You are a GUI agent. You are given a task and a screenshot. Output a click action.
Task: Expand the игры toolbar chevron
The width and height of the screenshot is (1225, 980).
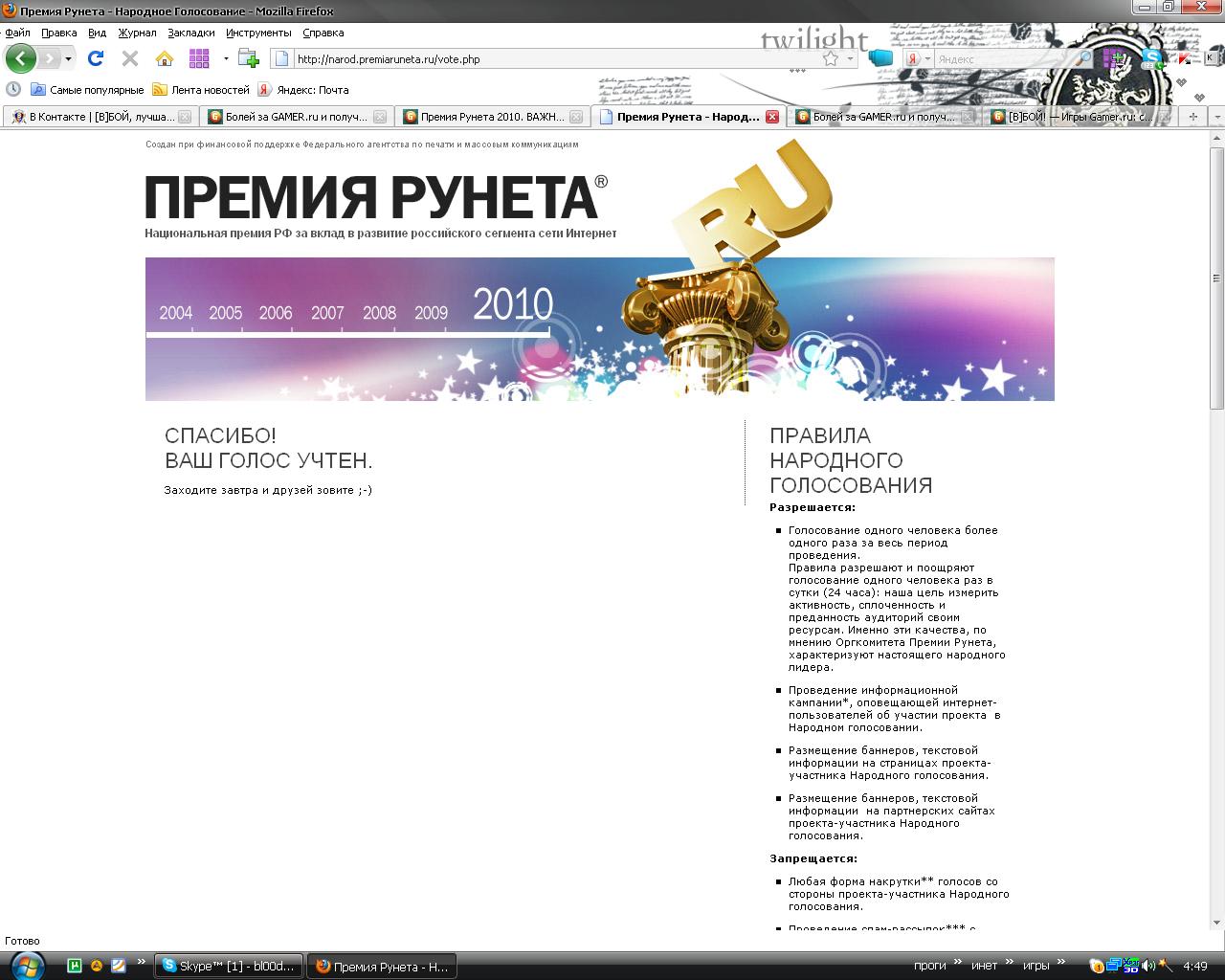coord(1062,964)
